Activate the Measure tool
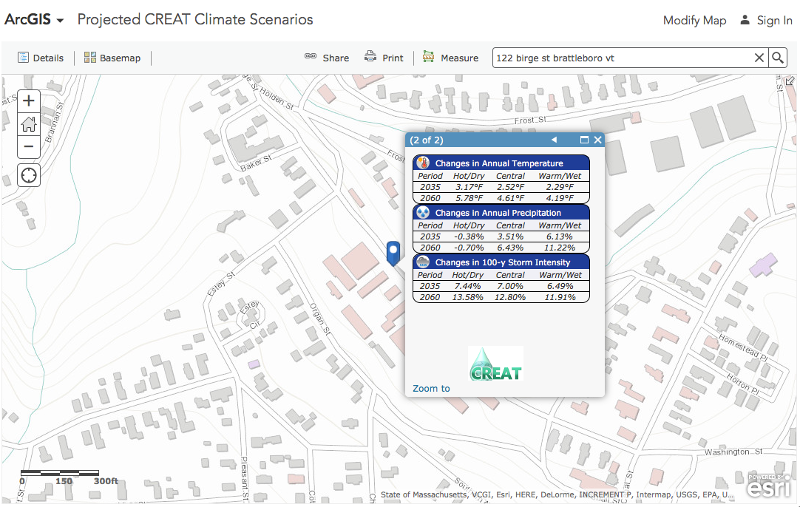This screenshot has height=507, width=800. tap(450, 58)
